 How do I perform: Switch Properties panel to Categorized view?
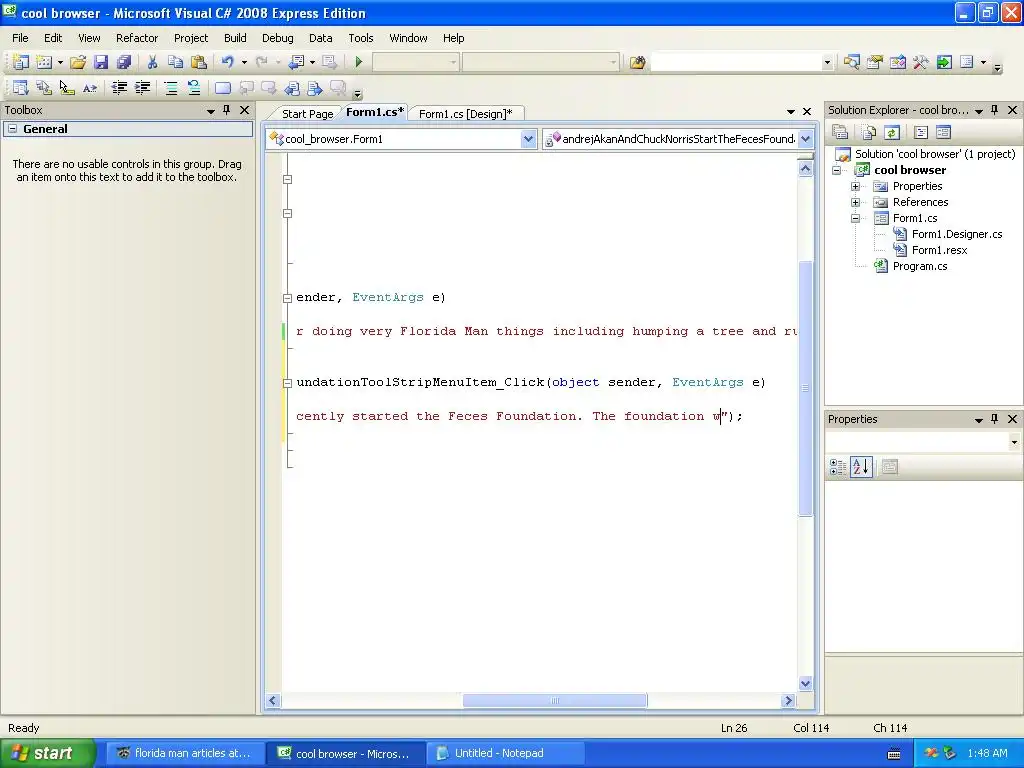(x=838, y=466)
